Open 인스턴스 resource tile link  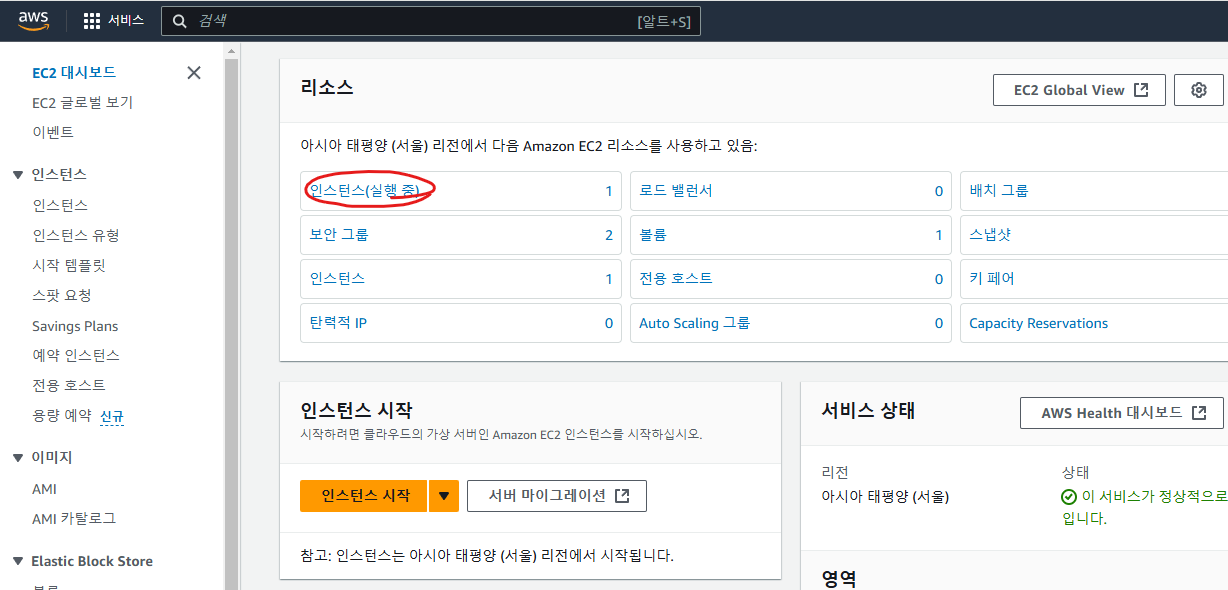click(x=337, y=279)
